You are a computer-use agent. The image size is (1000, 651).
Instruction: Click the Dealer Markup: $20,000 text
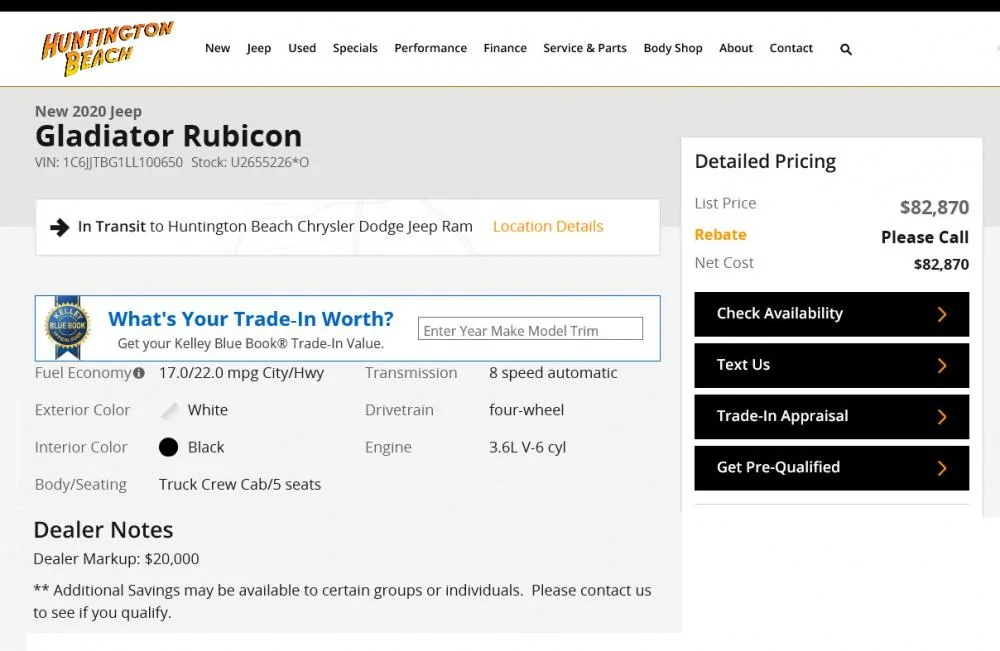pos(116,559)
